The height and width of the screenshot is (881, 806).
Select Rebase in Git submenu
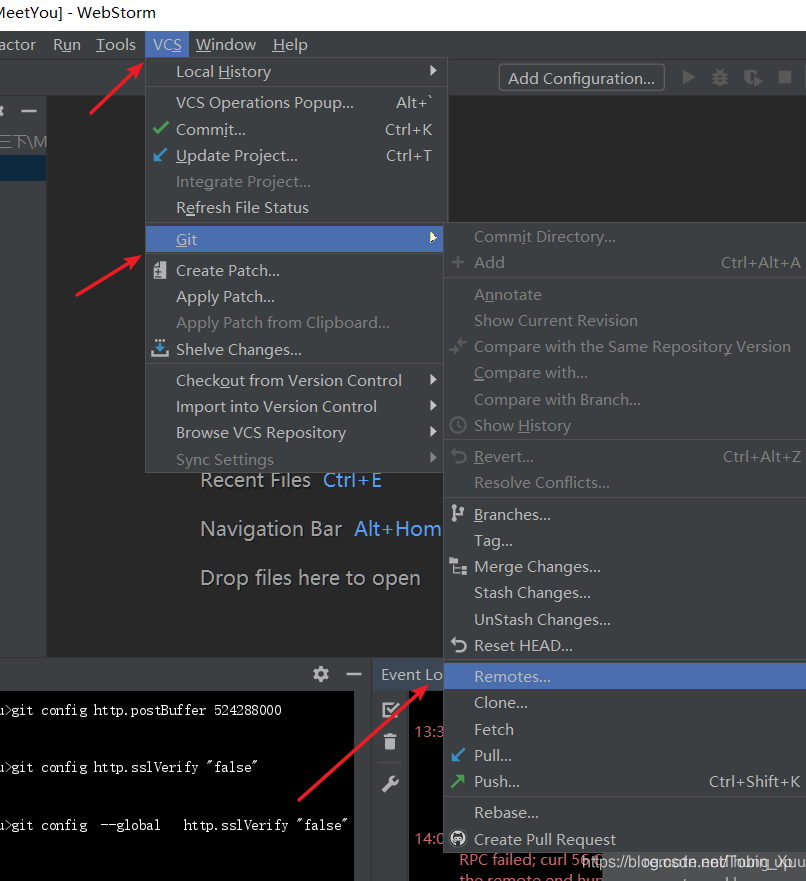625,813
